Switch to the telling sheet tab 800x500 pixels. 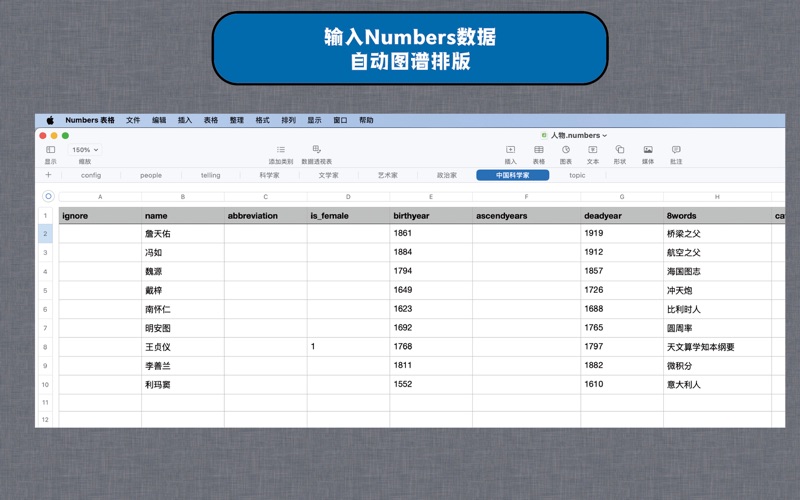click(x=210, y=175)
